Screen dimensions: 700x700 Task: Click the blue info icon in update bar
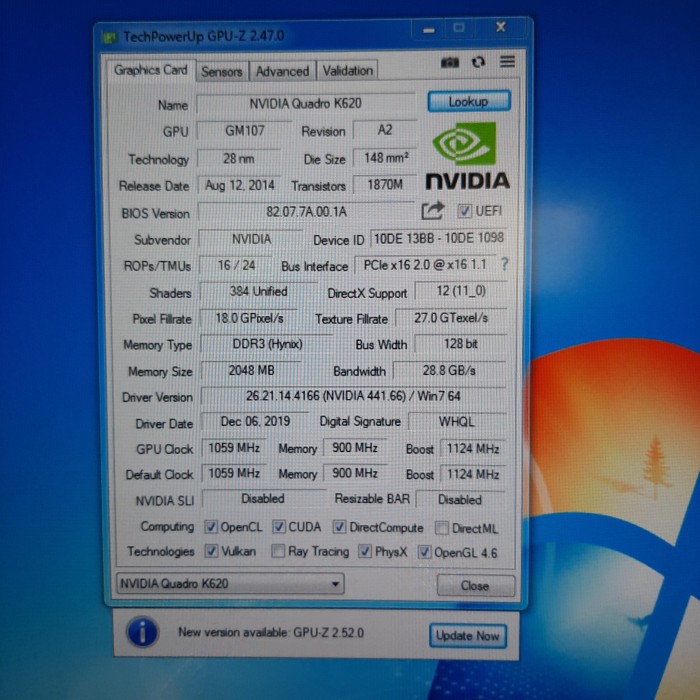[142, 632]
